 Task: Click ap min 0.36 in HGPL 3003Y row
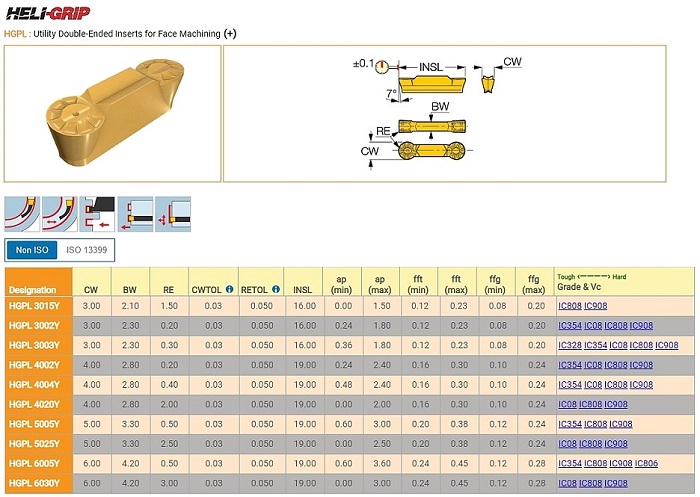point(343,345)
